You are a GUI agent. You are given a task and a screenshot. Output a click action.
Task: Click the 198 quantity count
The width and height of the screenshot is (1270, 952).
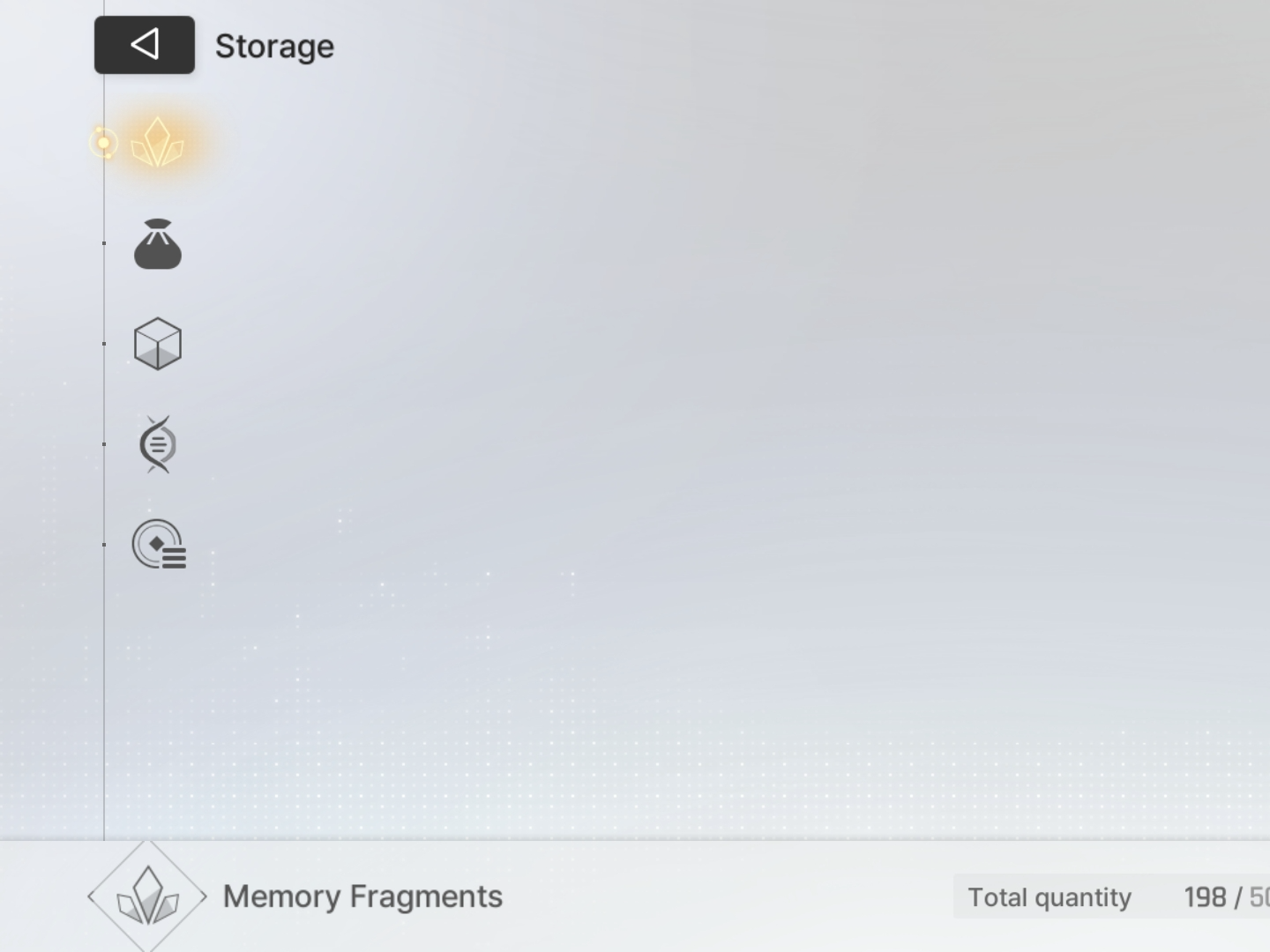click(1205, 897)
